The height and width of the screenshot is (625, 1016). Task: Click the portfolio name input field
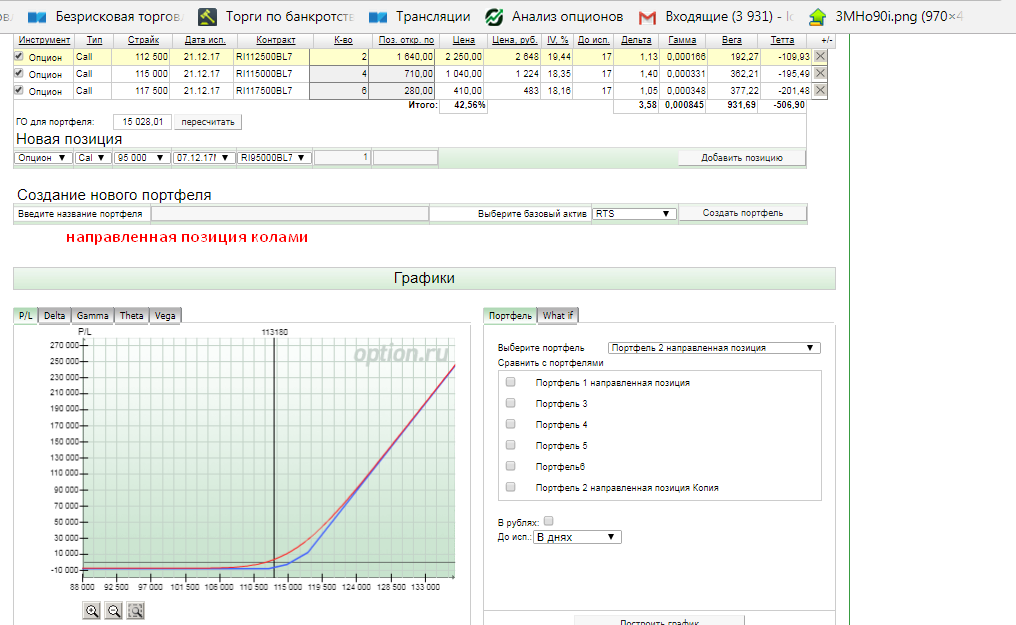tap(289, 213)
